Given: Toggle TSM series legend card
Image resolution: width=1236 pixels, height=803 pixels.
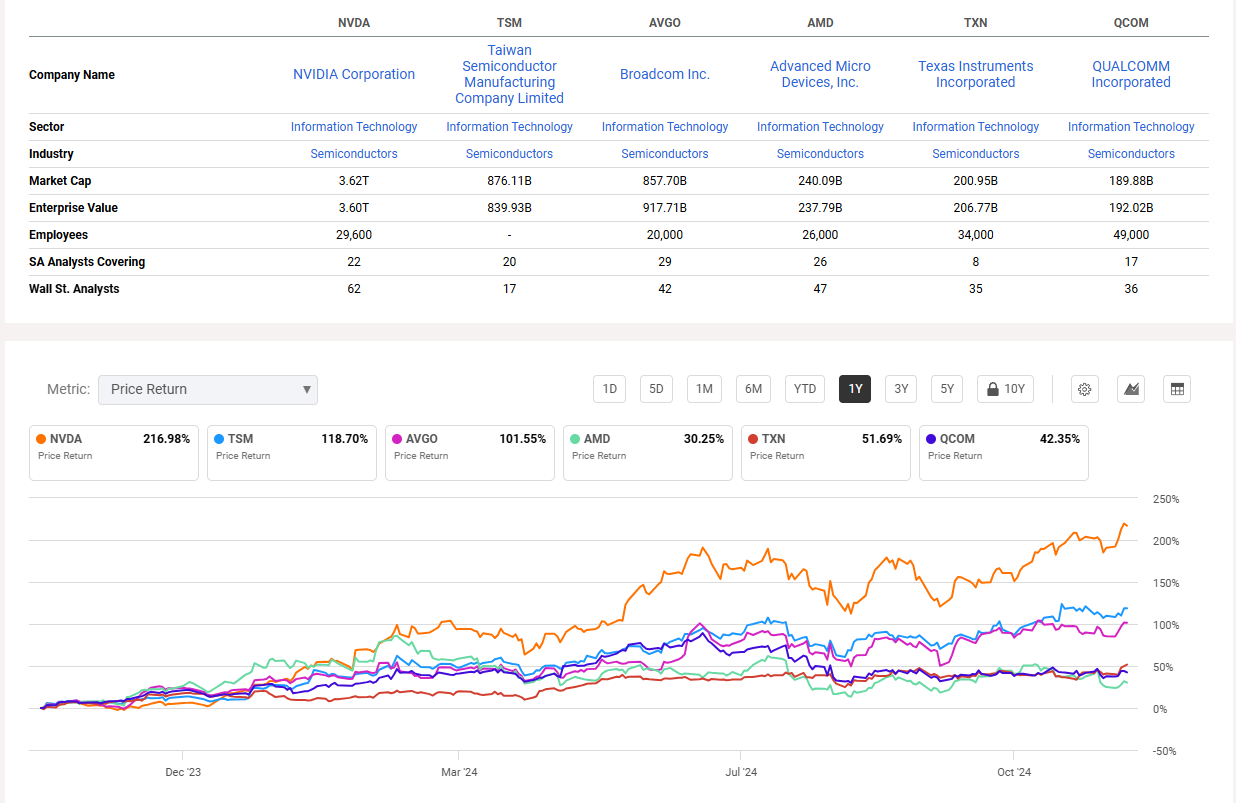Looking at the screenshot, I should pyautogui.click(x=292, y=452).
